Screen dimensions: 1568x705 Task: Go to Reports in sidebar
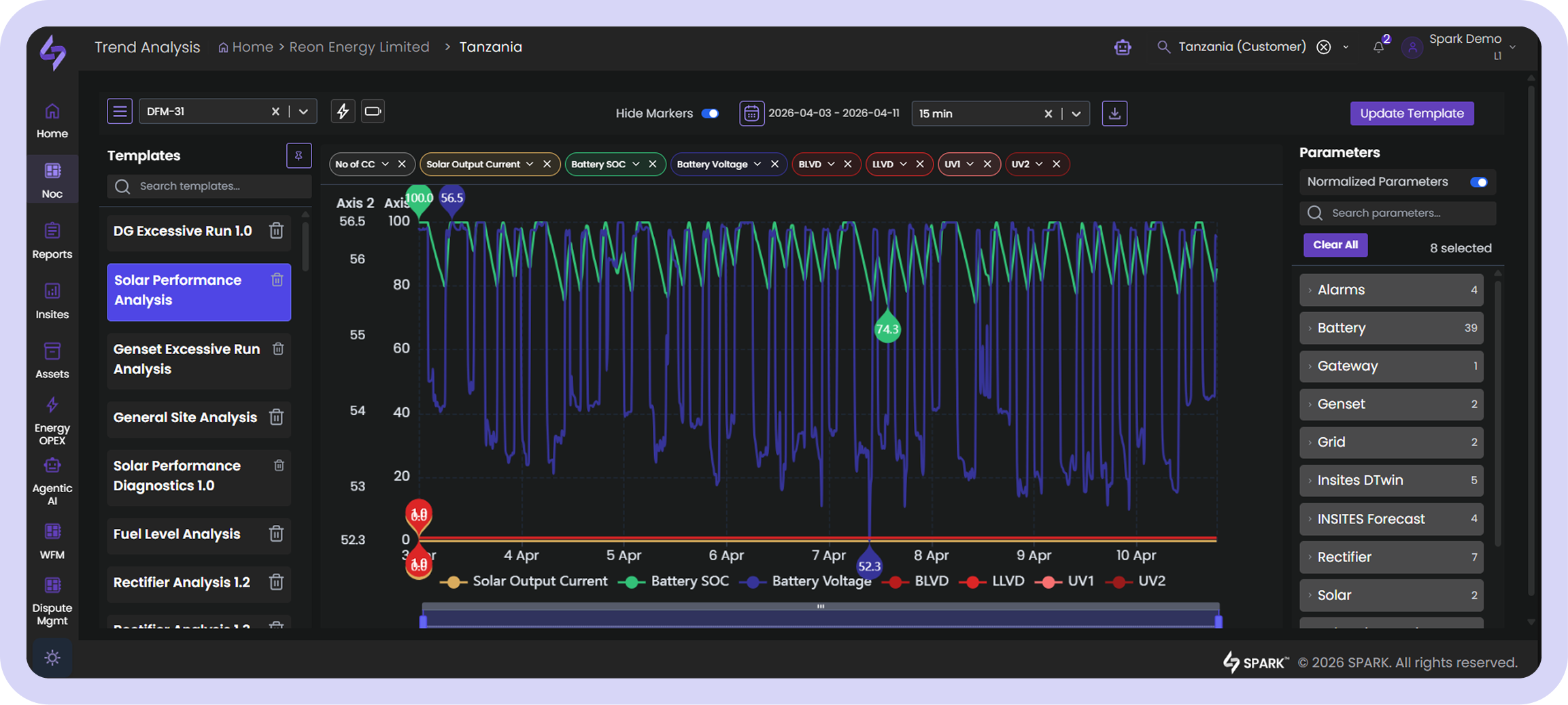point(52,240)
